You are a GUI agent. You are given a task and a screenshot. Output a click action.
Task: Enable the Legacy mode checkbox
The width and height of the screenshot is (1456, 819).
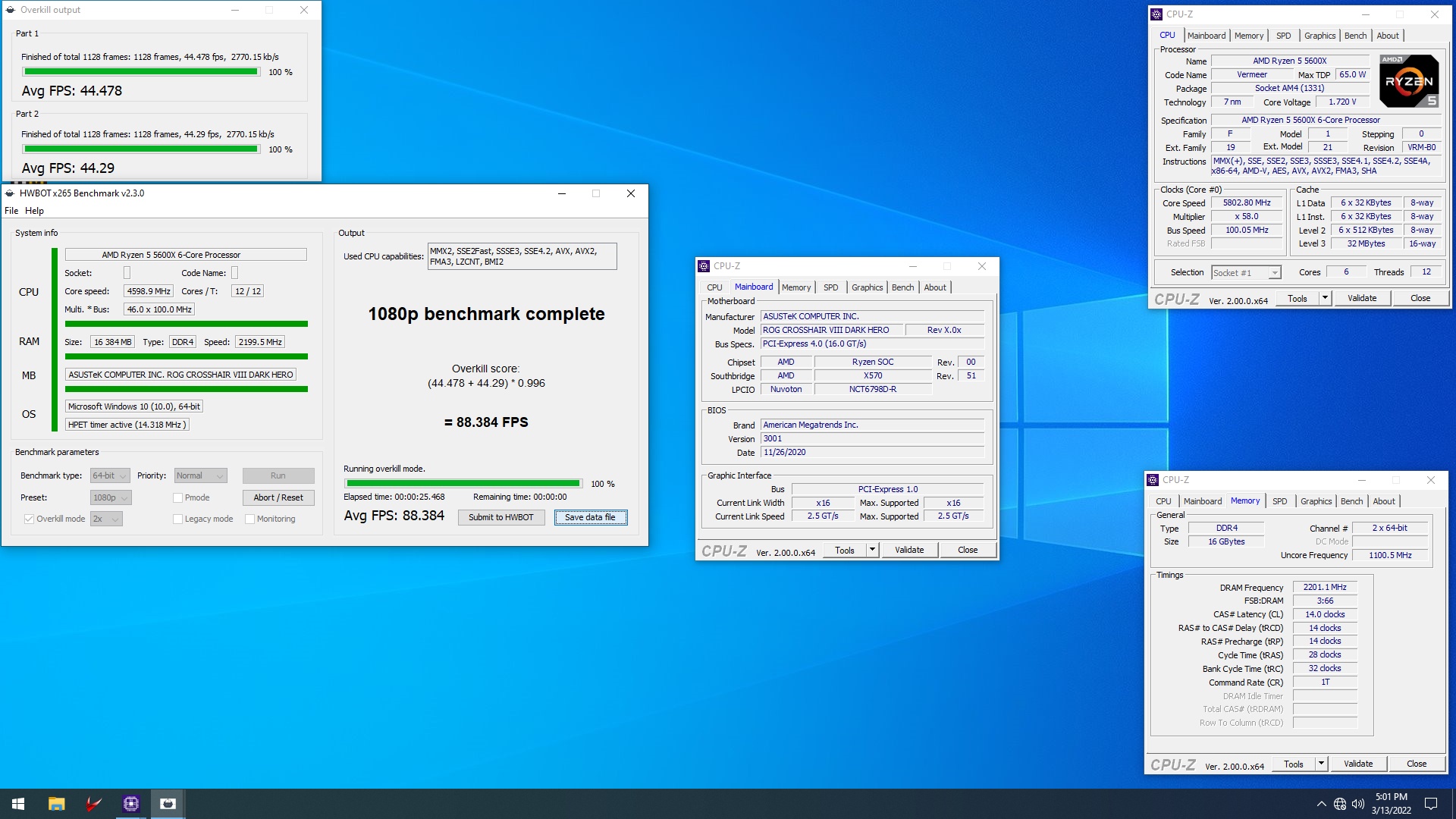[177, 519]
